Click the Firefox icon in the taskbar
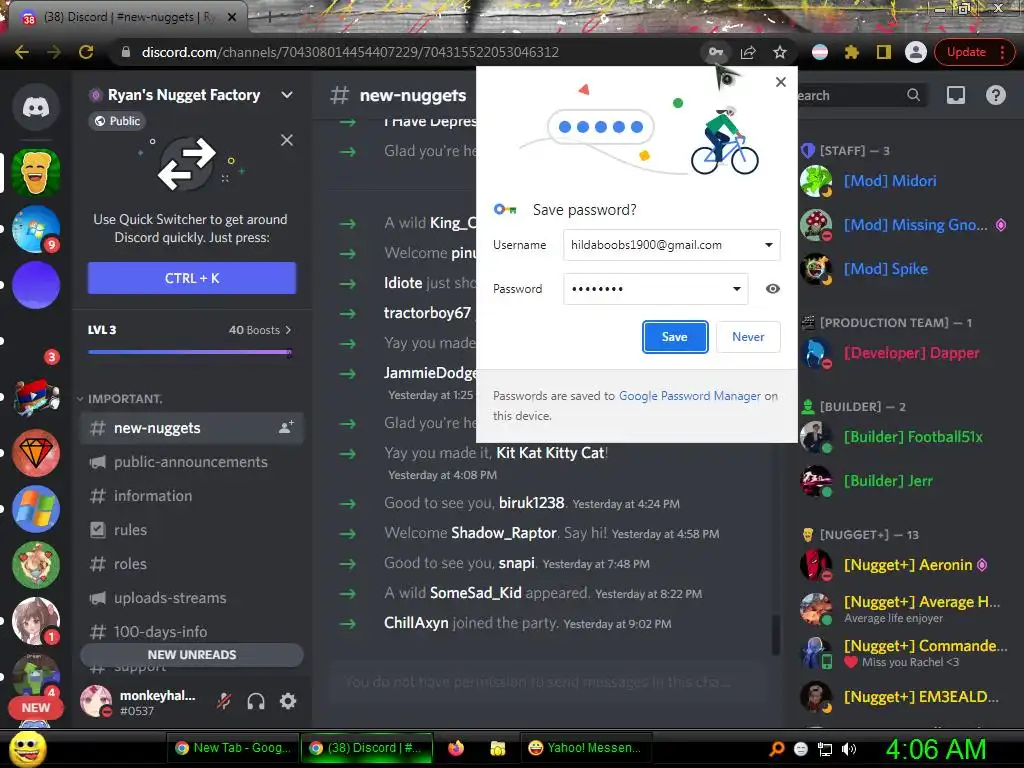1024x768 pixels. 456,748
